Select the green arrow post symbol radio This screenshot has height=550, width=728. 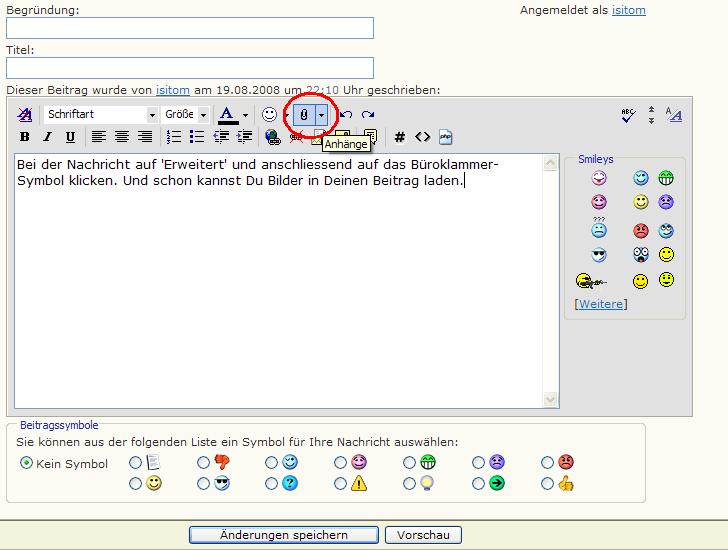478,484
